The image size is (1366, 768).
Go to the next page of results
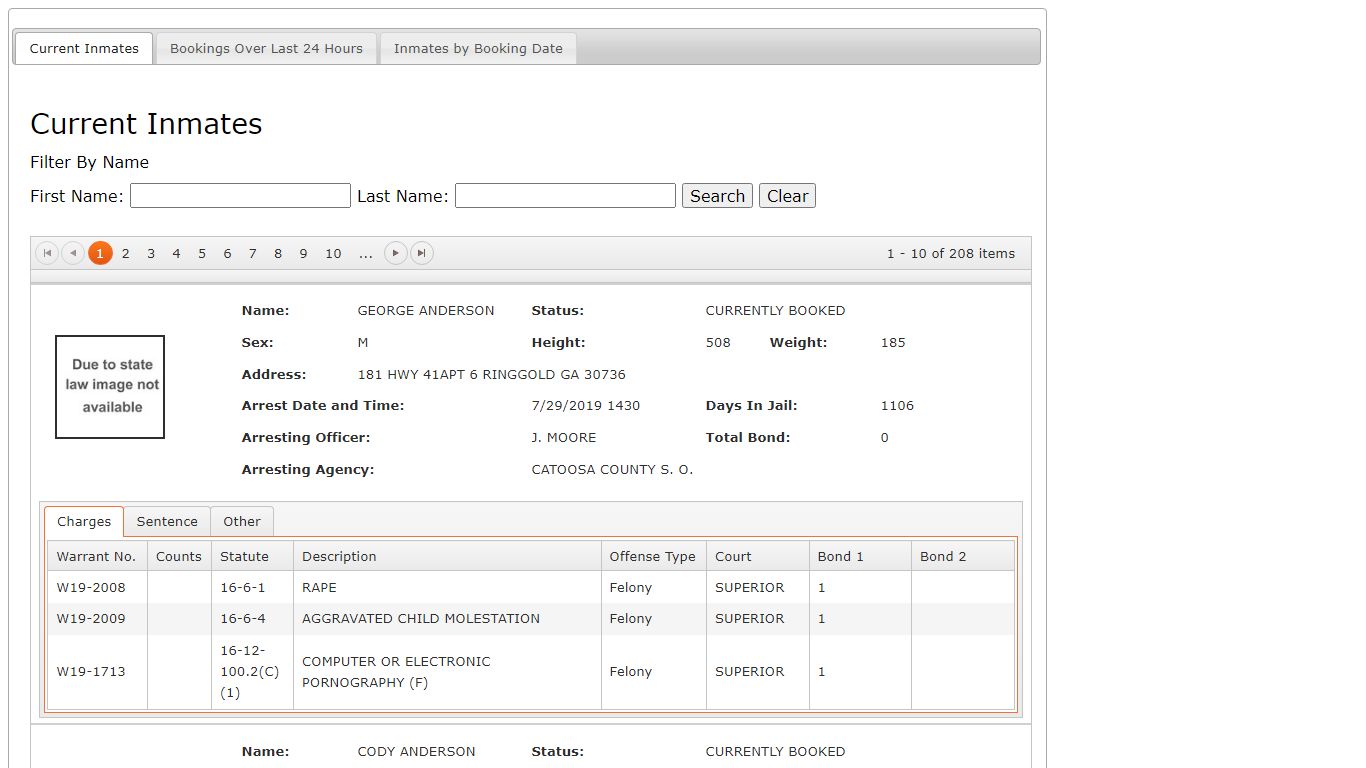click(x=396, y=253)
